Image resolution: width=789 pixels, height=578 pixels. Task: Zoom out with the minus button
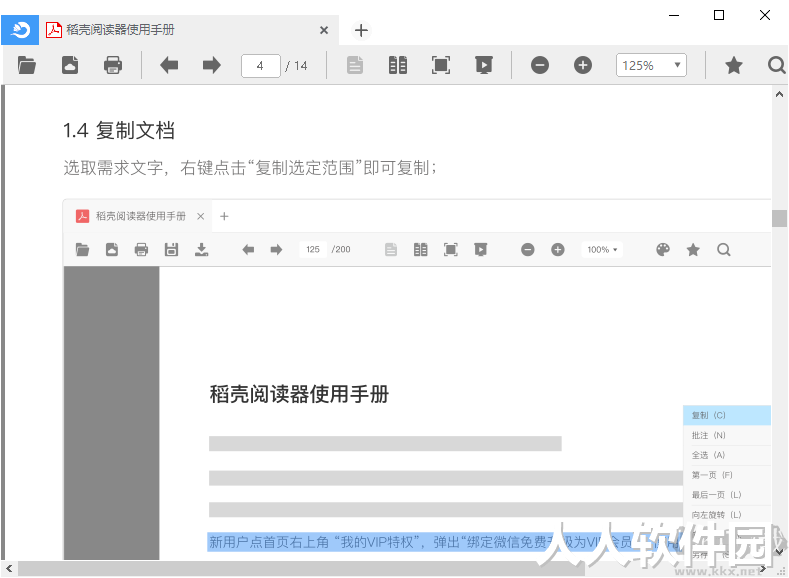tap(540, 65)
